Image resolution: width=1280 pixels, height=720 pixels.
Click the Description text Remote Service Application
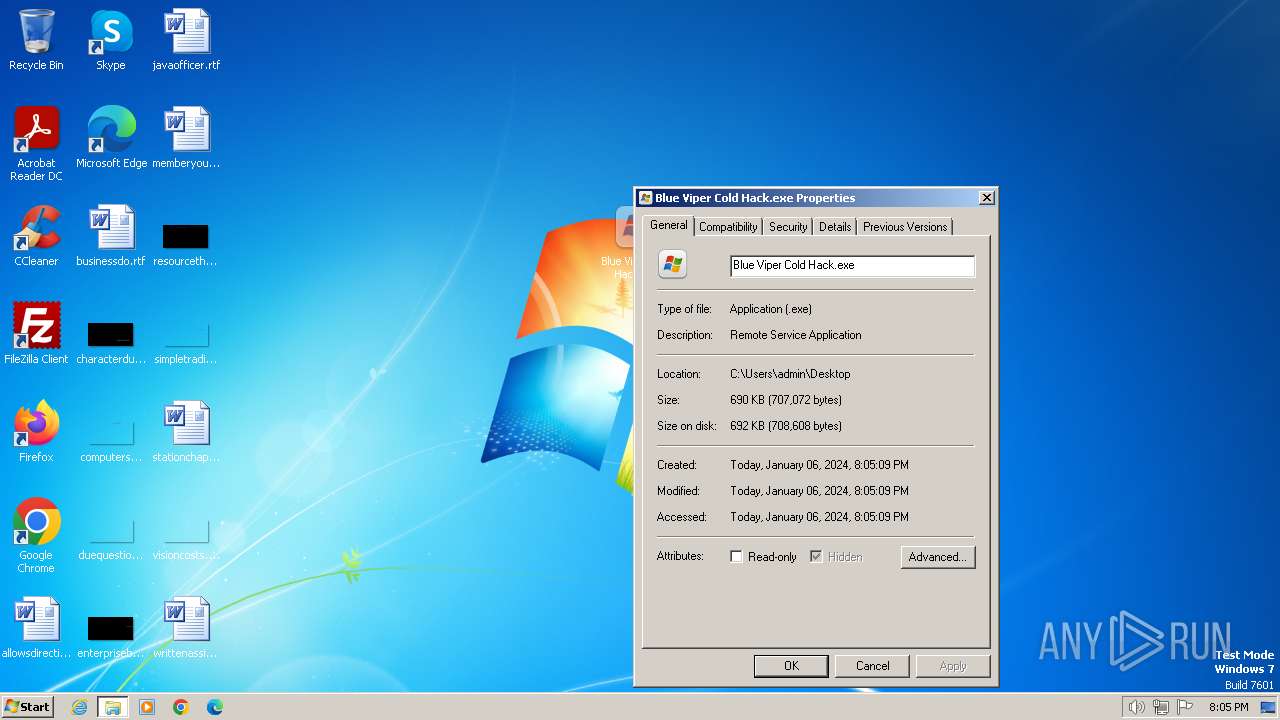click(796, 335)
